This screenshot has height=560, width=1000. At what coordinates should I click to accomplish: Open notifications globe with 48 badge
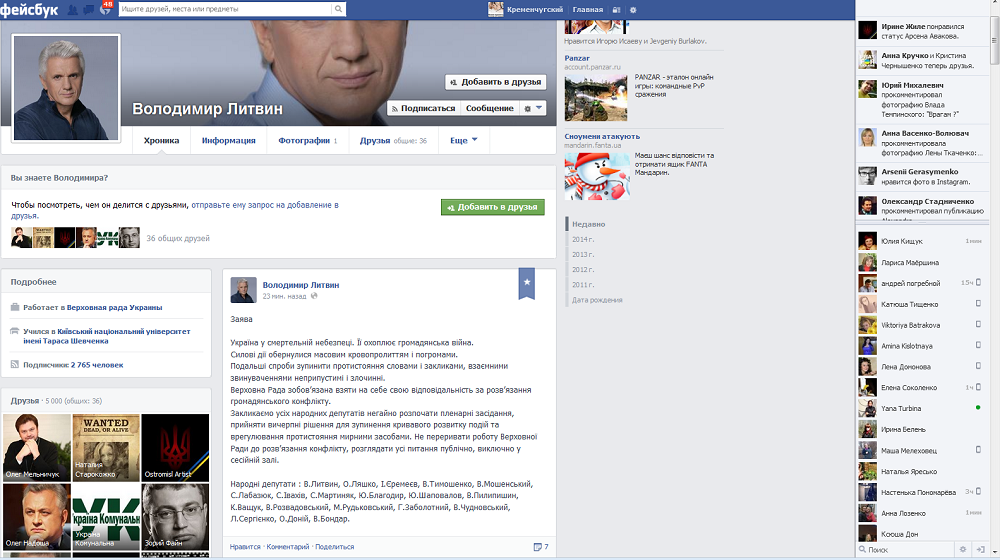coord(105,10)
